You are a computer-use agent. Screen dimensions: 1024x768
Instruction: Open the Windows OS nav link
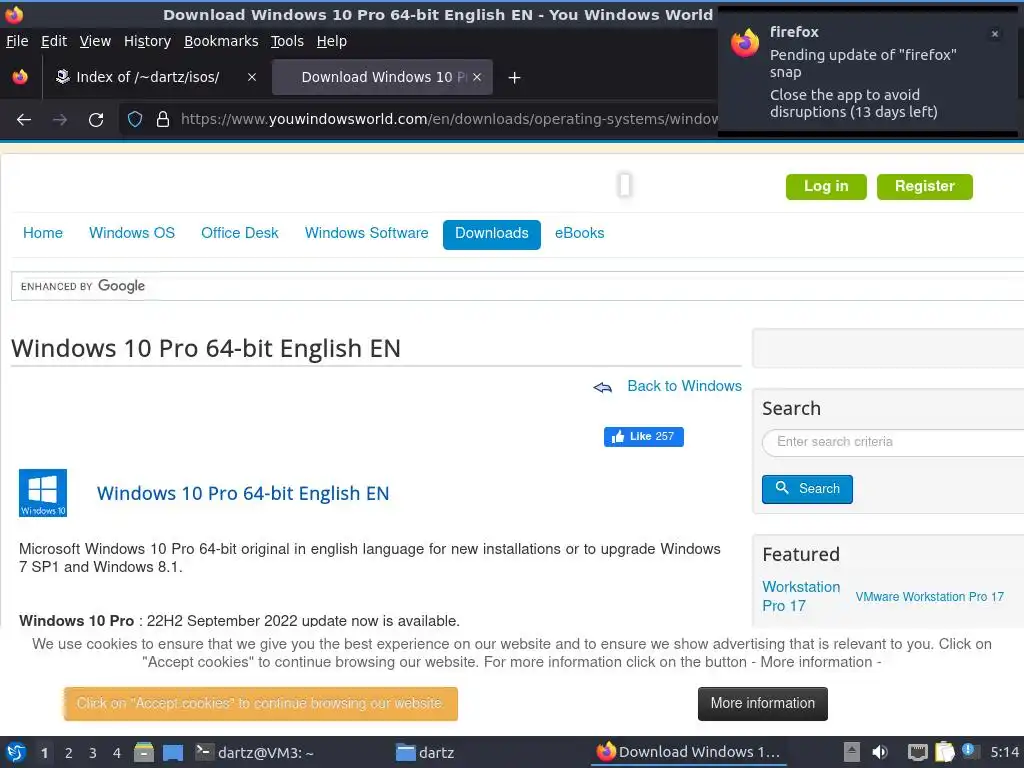[132, 233]
